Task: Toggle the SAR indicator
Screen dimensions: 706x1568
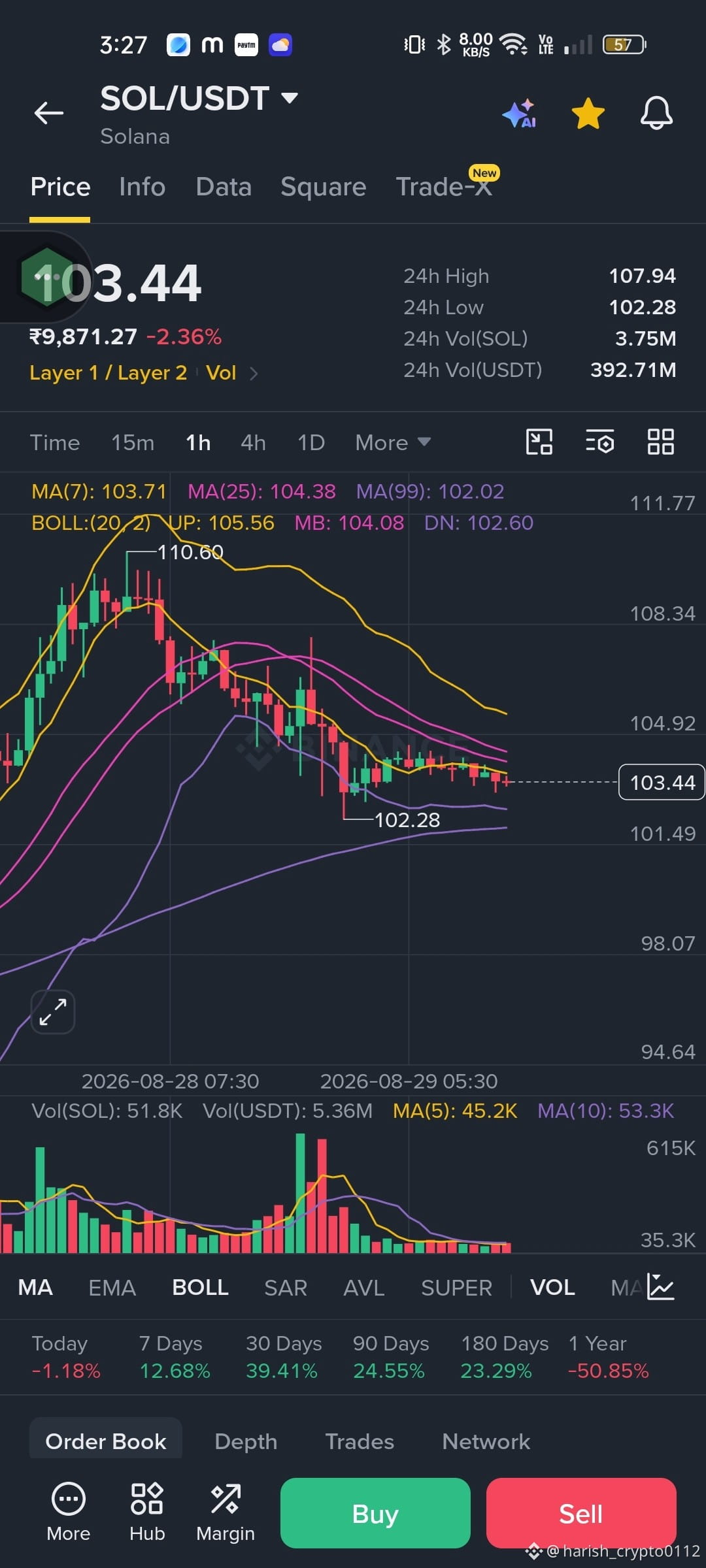Action: (x=286, y=1288)
